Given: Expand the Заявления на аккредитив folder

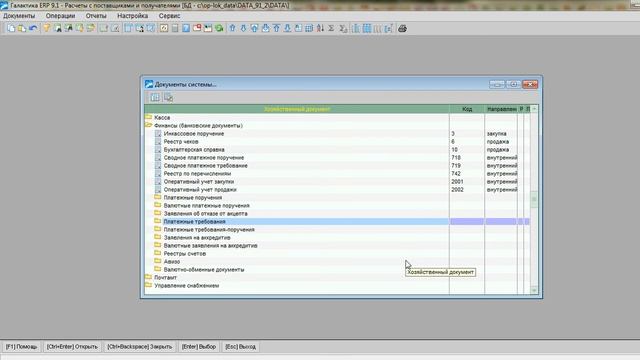Looking at the screenshot, I should 158,237.
